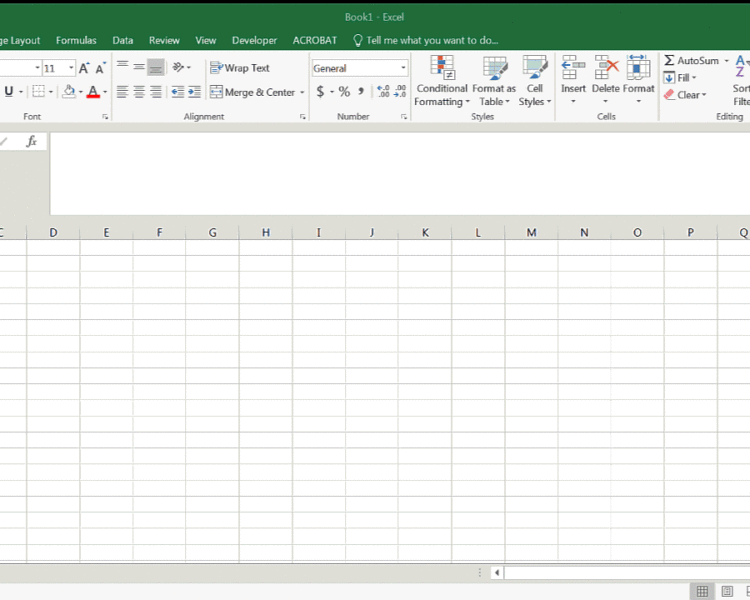The image size is (750, 600).
Task: Expand the General number format dropdown
Action: (403, 68)
